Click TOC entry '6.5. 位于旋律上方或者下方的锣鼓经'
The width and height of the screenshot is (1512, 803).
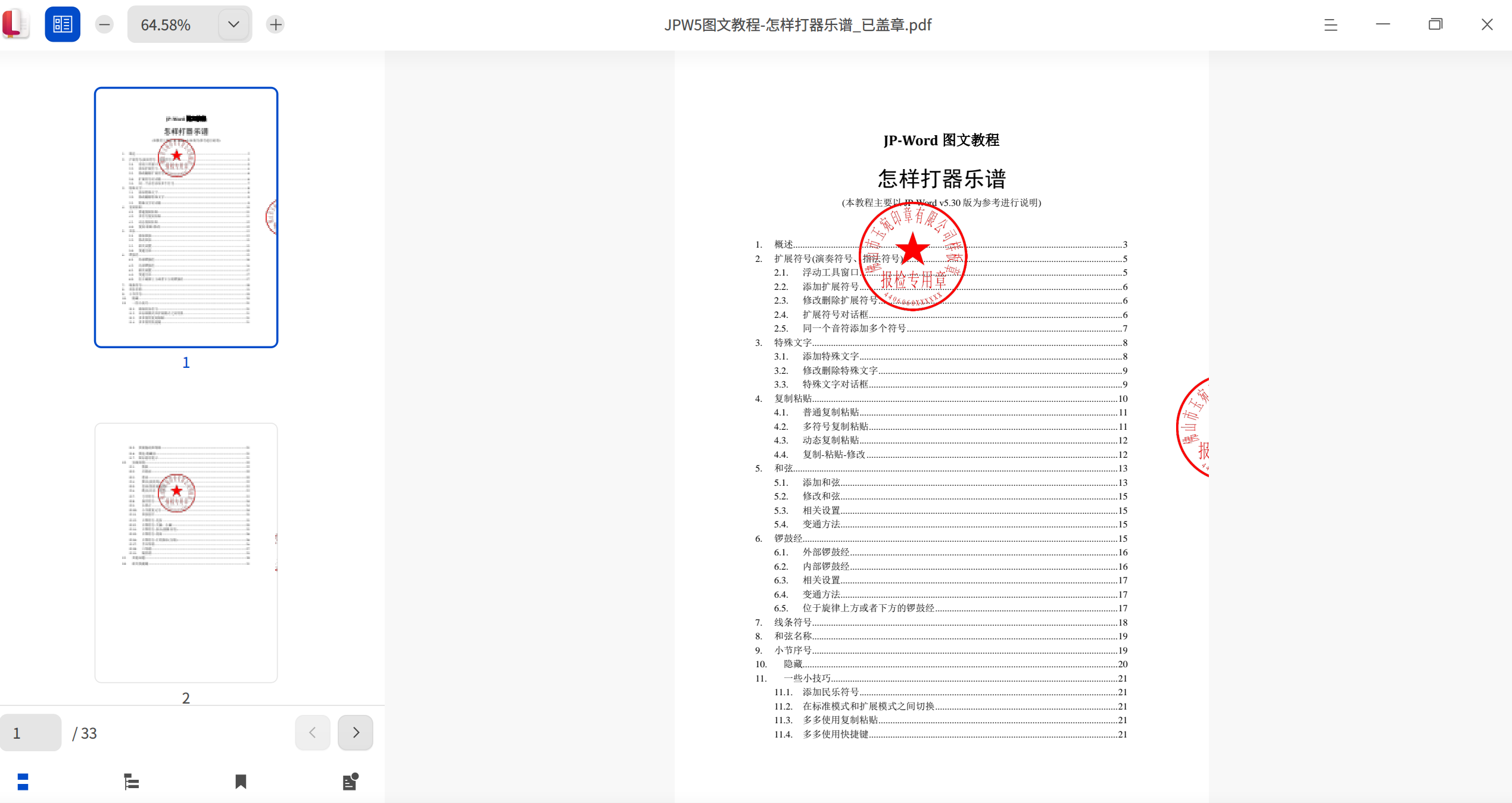(950, 608)
